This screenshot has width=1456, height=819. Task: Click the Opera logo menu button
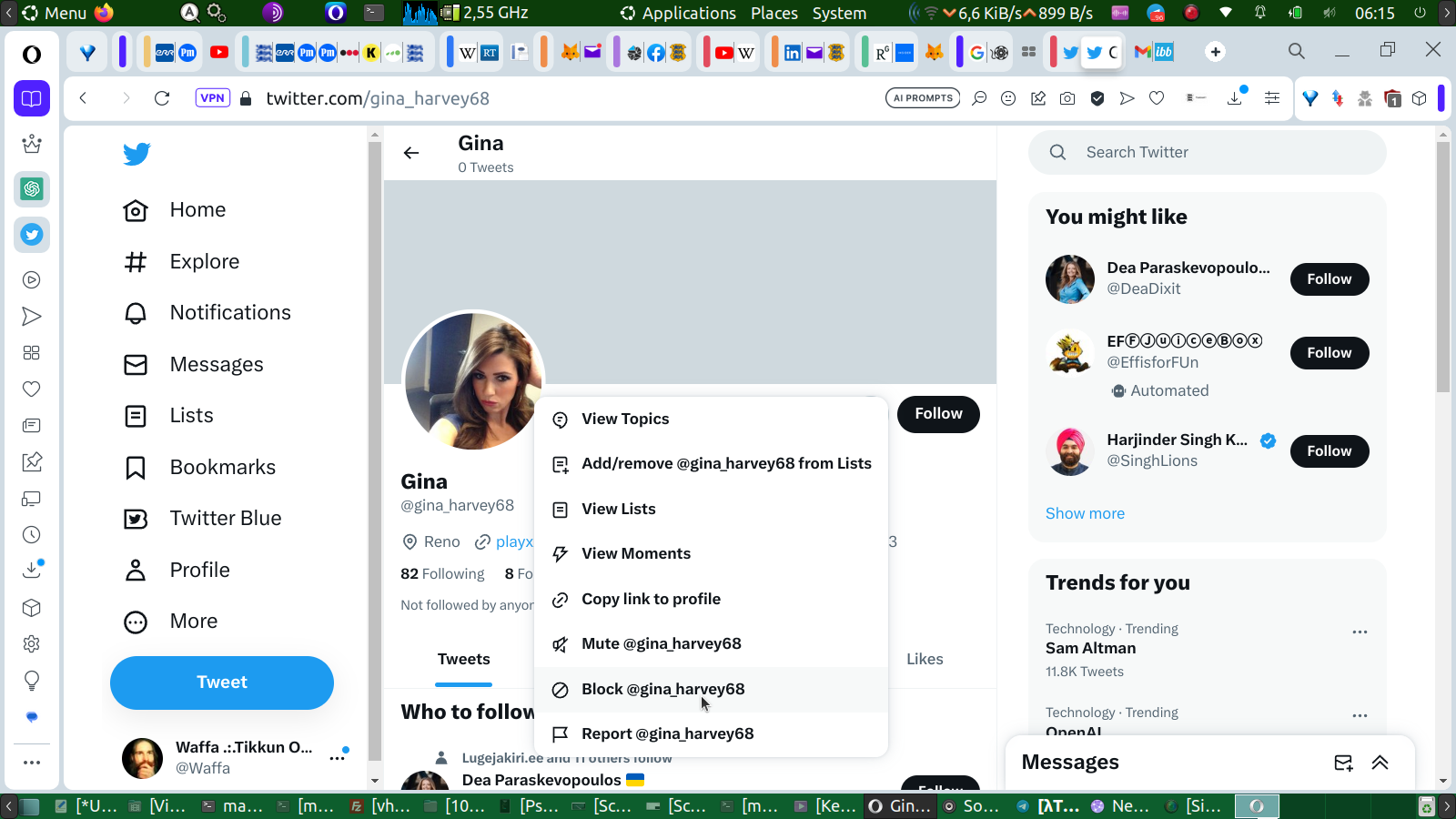coord(32,55)
